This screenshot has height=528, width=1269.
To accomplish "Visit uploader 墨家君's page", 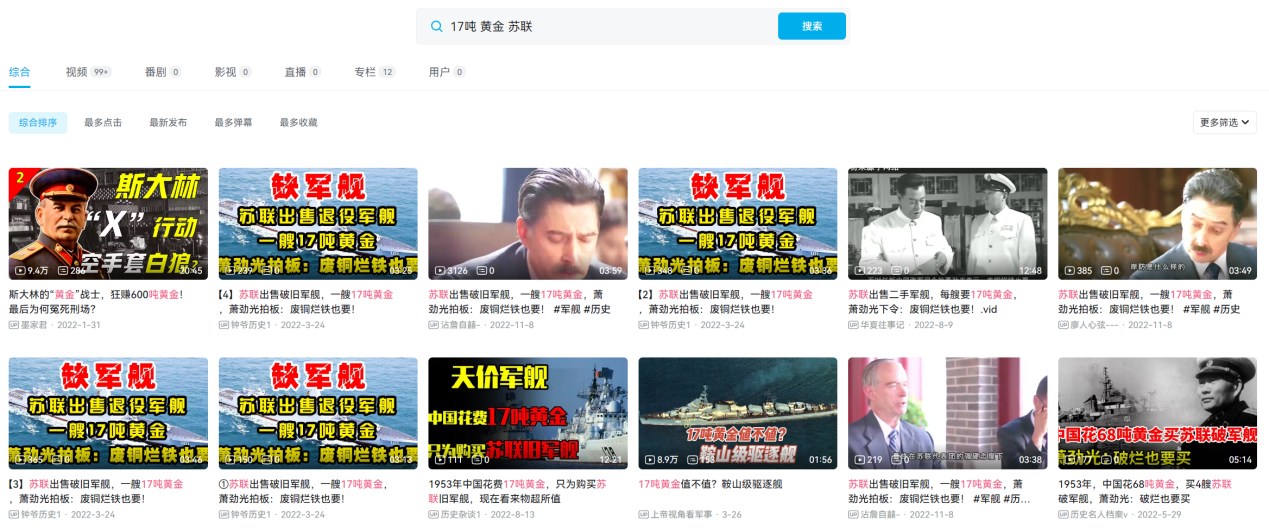I will (35, 325).
